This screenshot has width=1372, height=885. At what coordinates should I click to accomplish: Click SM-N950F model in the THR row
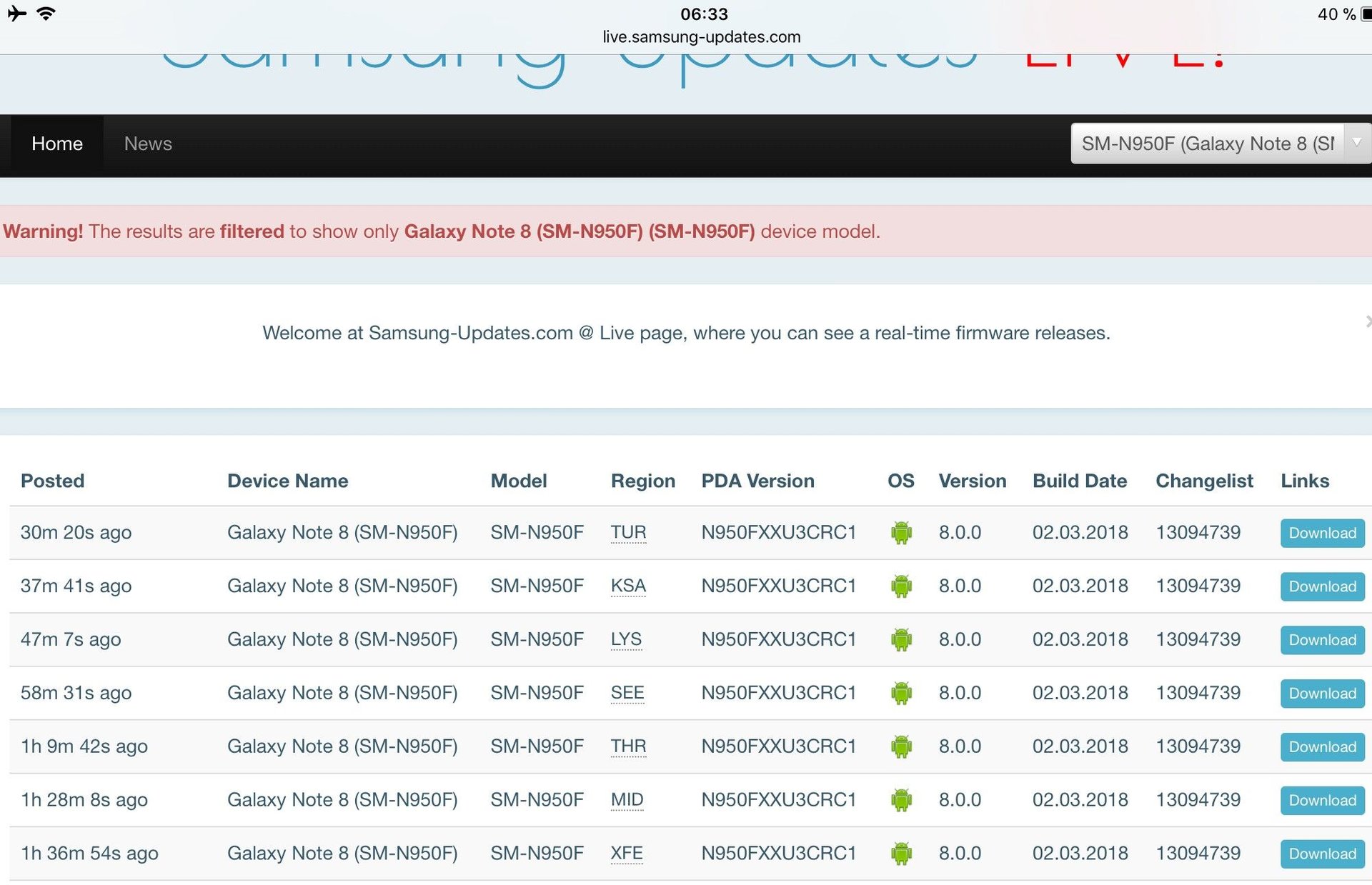537,746
